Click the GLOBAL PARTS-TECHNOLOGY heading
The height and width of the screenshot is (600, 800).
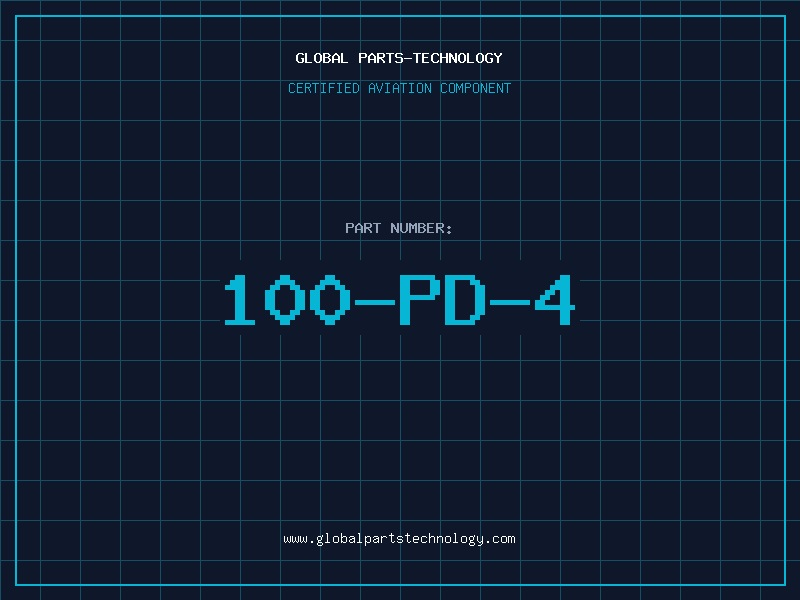399,58
